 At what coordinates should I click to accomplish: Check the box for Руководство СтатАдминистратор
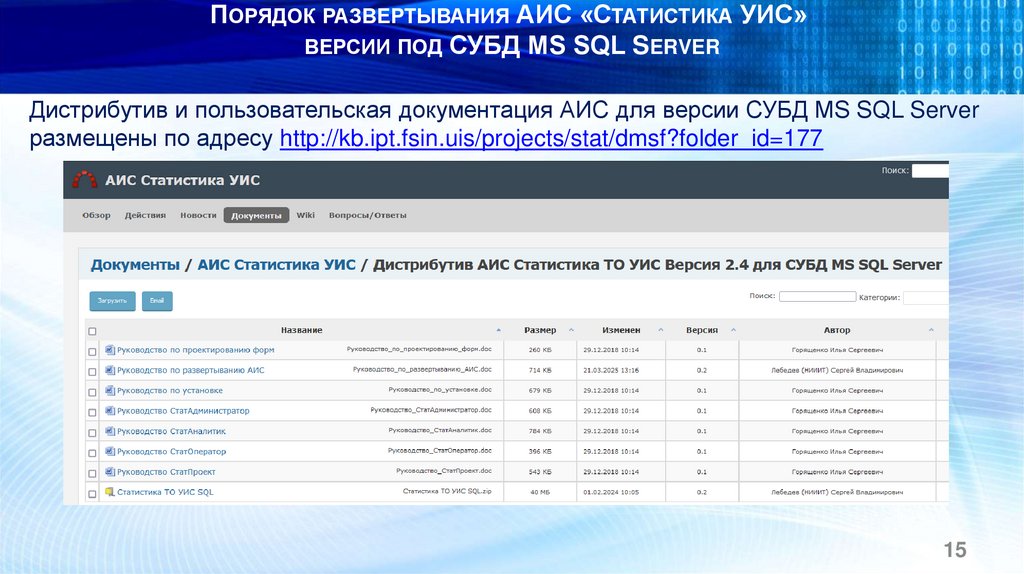[x=92, y=412]
